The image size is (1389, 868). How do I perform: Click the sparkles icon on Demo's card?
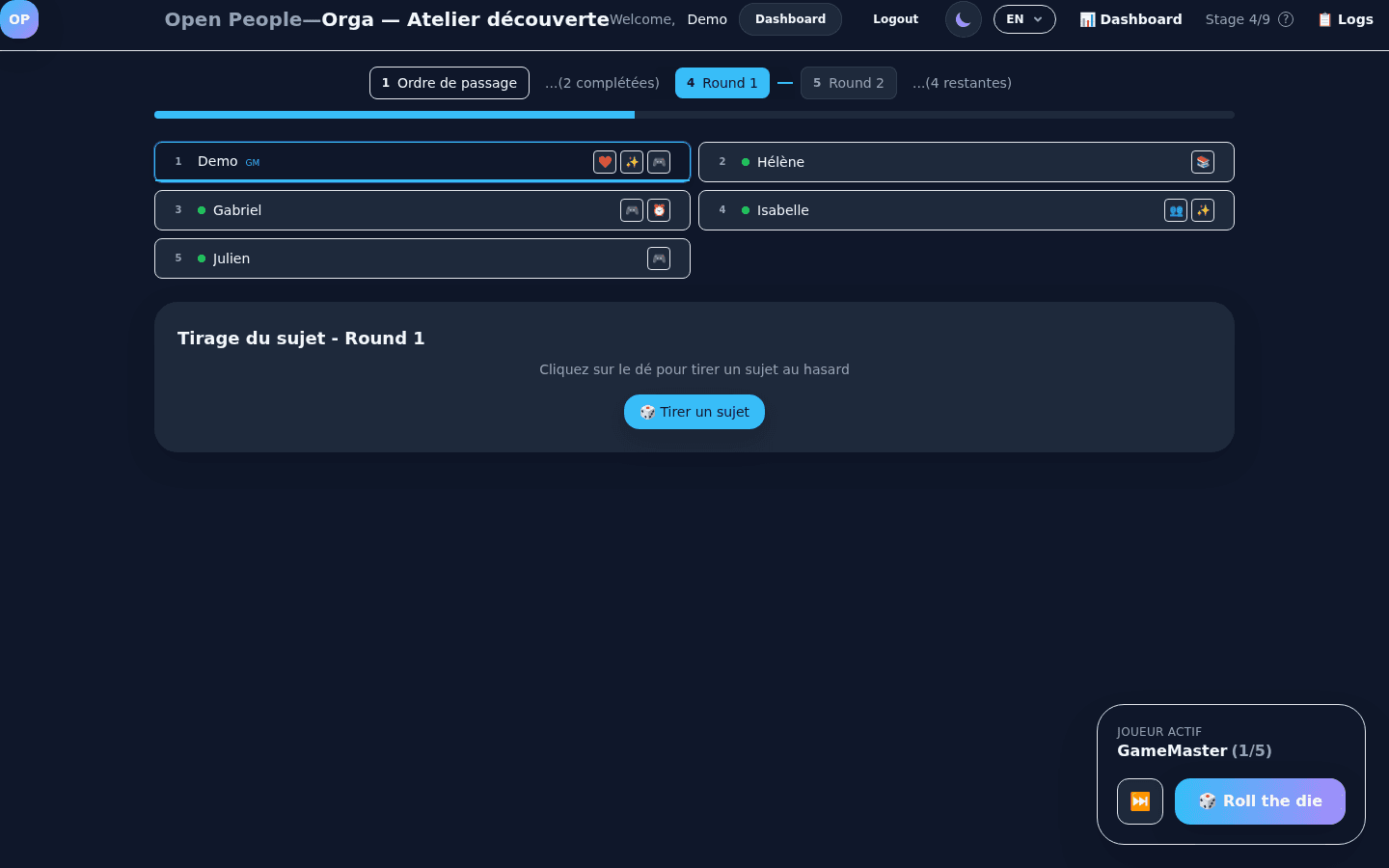pos(632,162)
